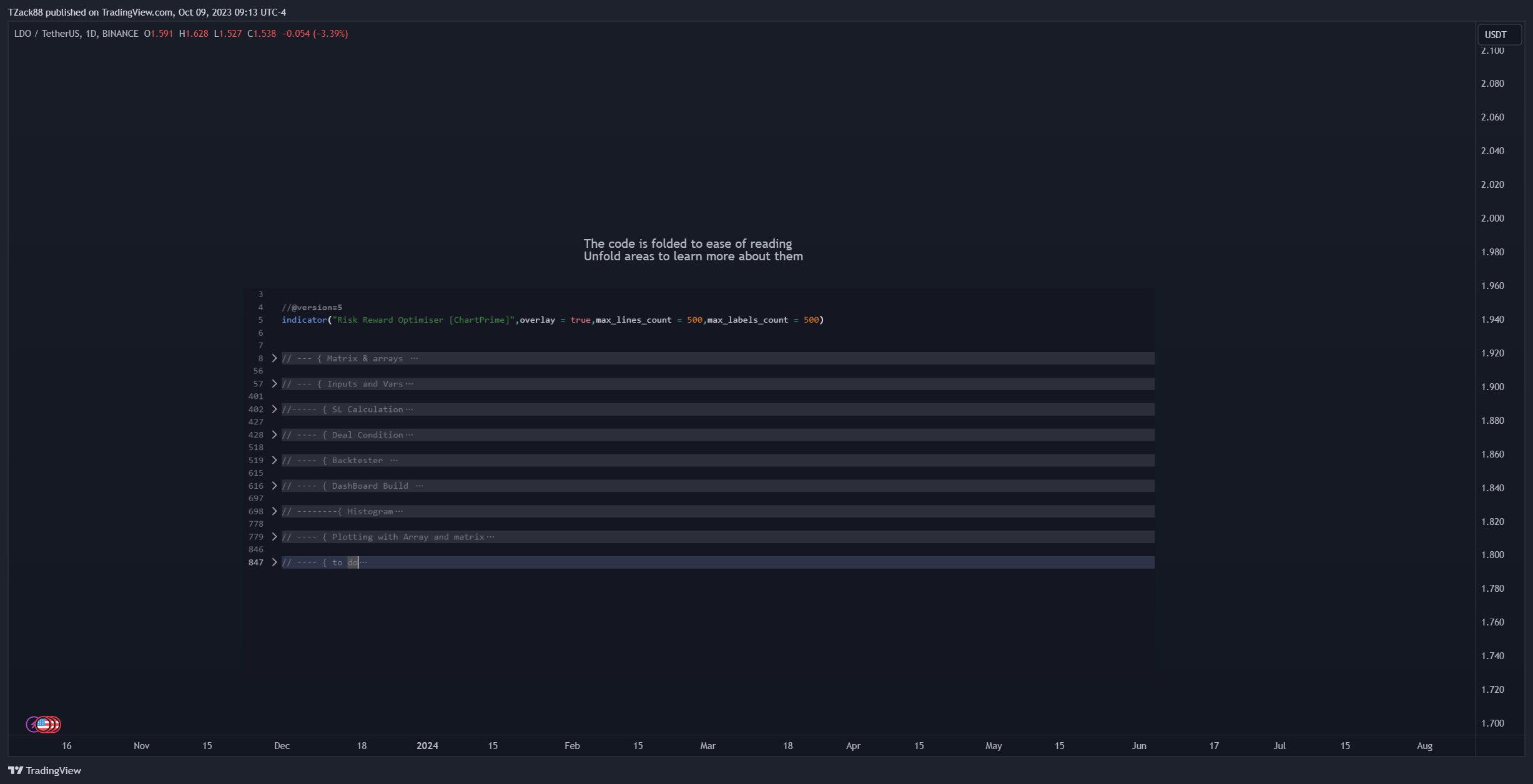Click the 'Jul' label on time axis
This screenshot has width=1533, height=784.
(1279, 745)
